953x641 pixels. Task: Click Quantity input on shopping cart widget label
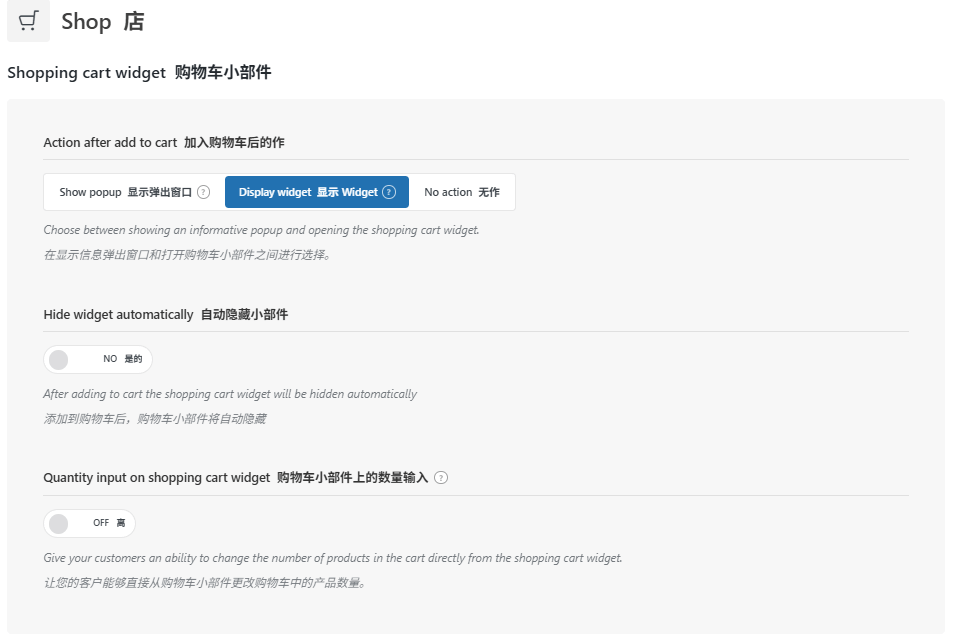click(236, 478)
